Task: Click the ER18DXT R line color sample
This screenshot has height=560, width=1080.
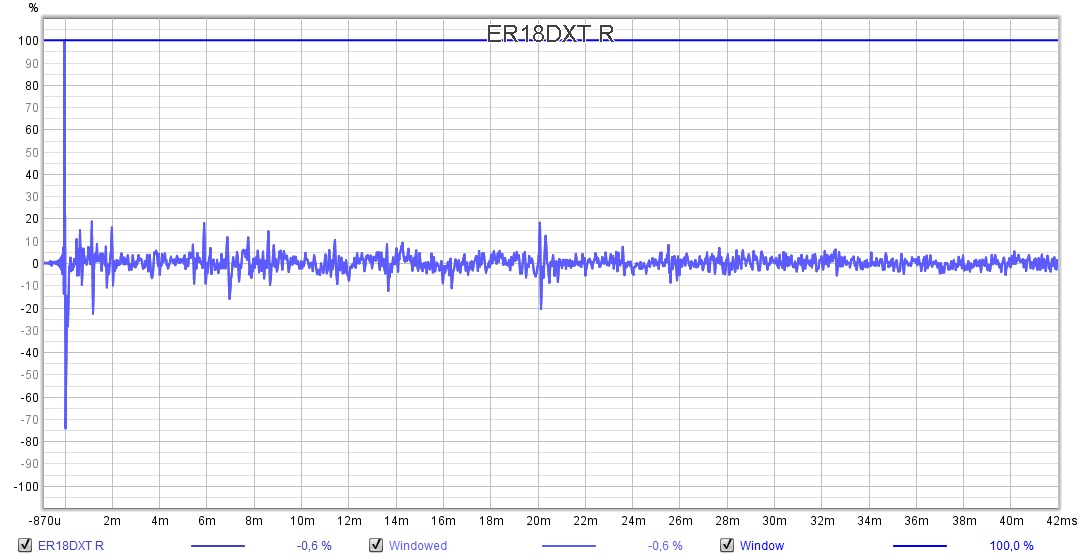Action: 218,546
